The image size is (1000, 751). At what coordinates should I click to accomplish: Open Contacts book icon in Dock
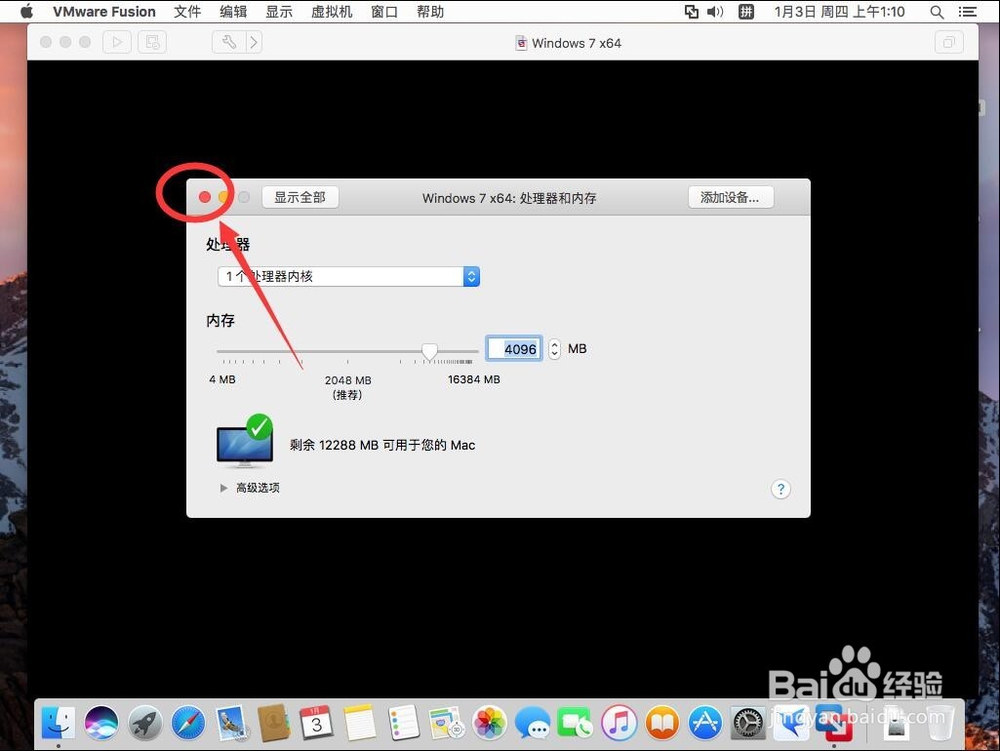click(274, 723)
